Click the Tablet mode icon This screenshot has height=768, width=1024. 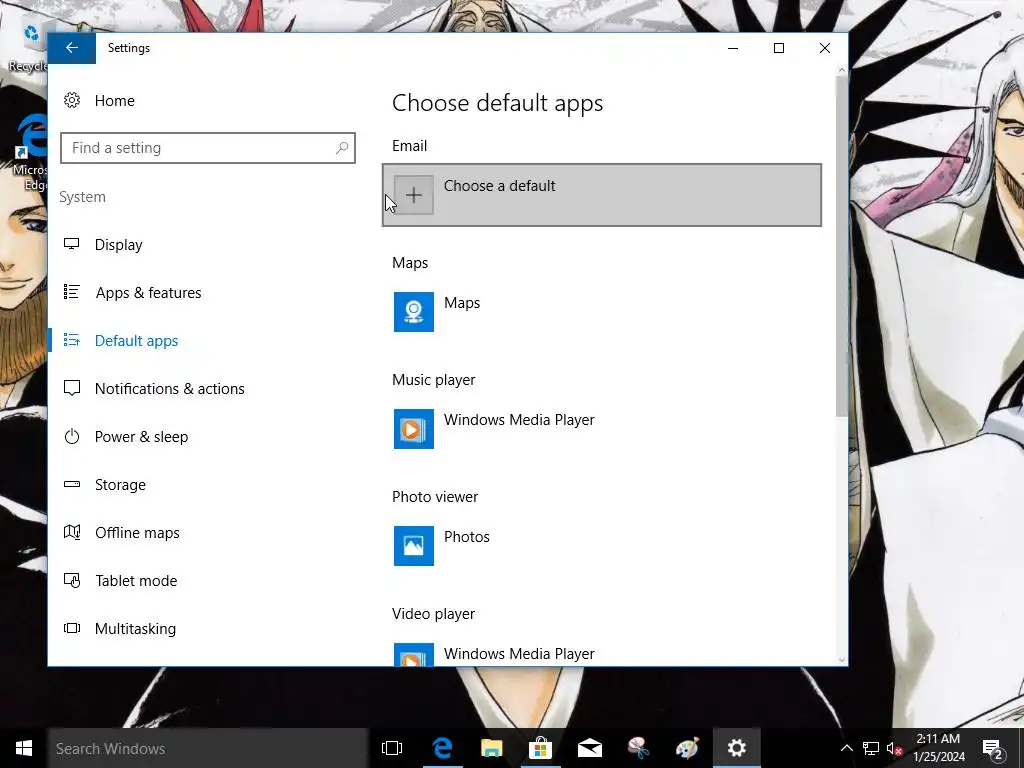(72, 580)
